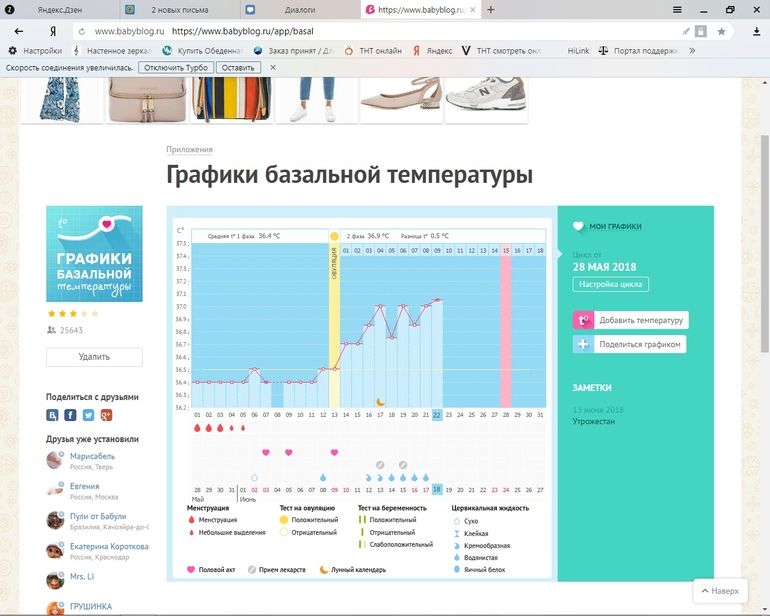Bookmark the page with the star icon

pos(721,31)
